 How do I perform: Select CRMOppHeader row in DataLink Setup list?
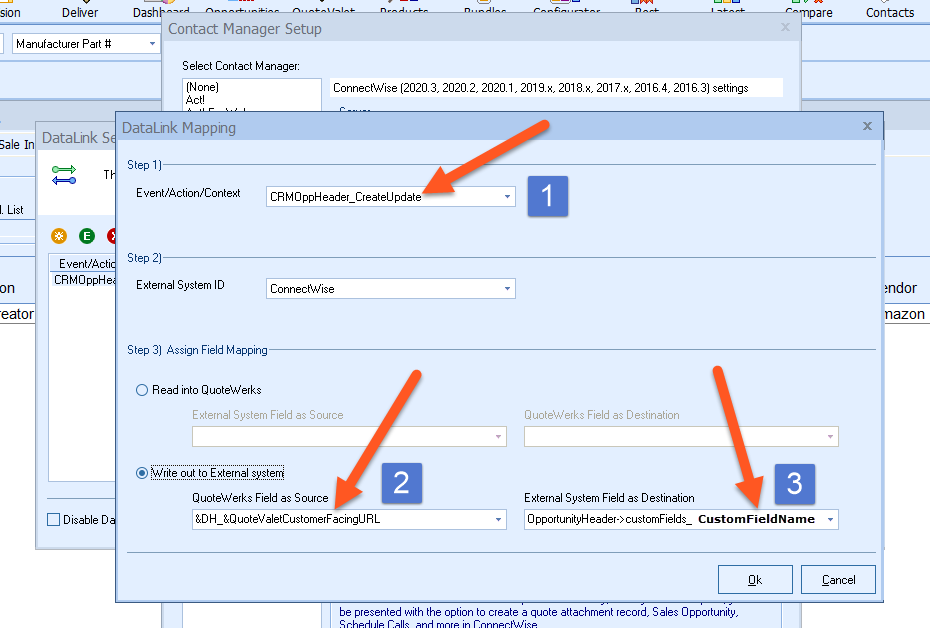[x=83, y=280]
